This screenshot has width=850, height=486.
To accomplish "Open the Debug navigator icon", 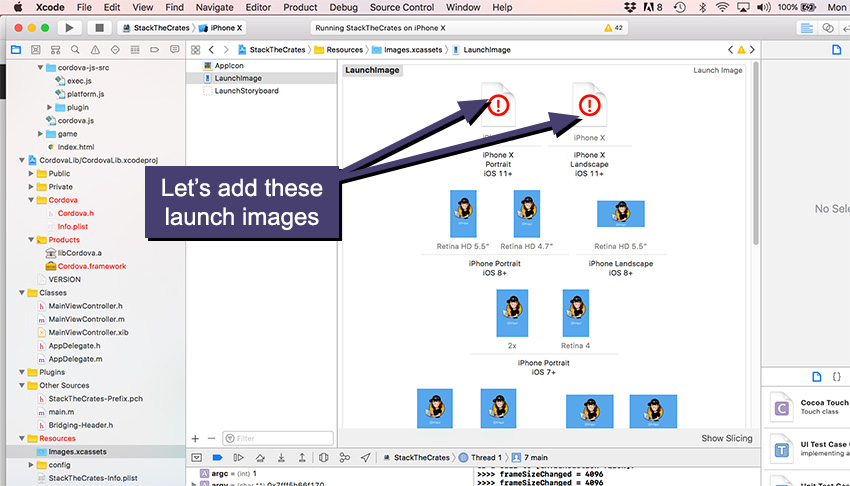I will tap(135, 50).
